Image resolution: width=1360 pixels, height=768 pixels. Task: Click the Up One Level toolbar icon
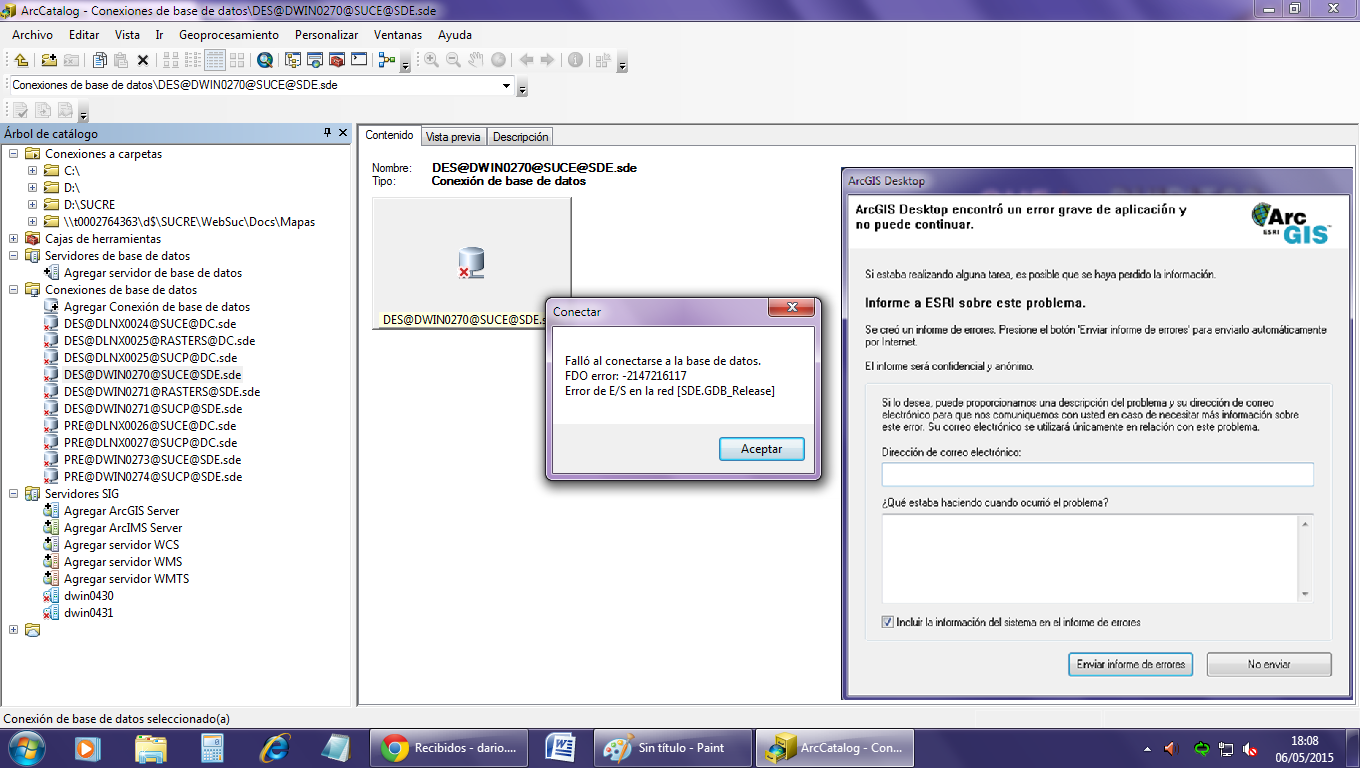tap(21, 60)
